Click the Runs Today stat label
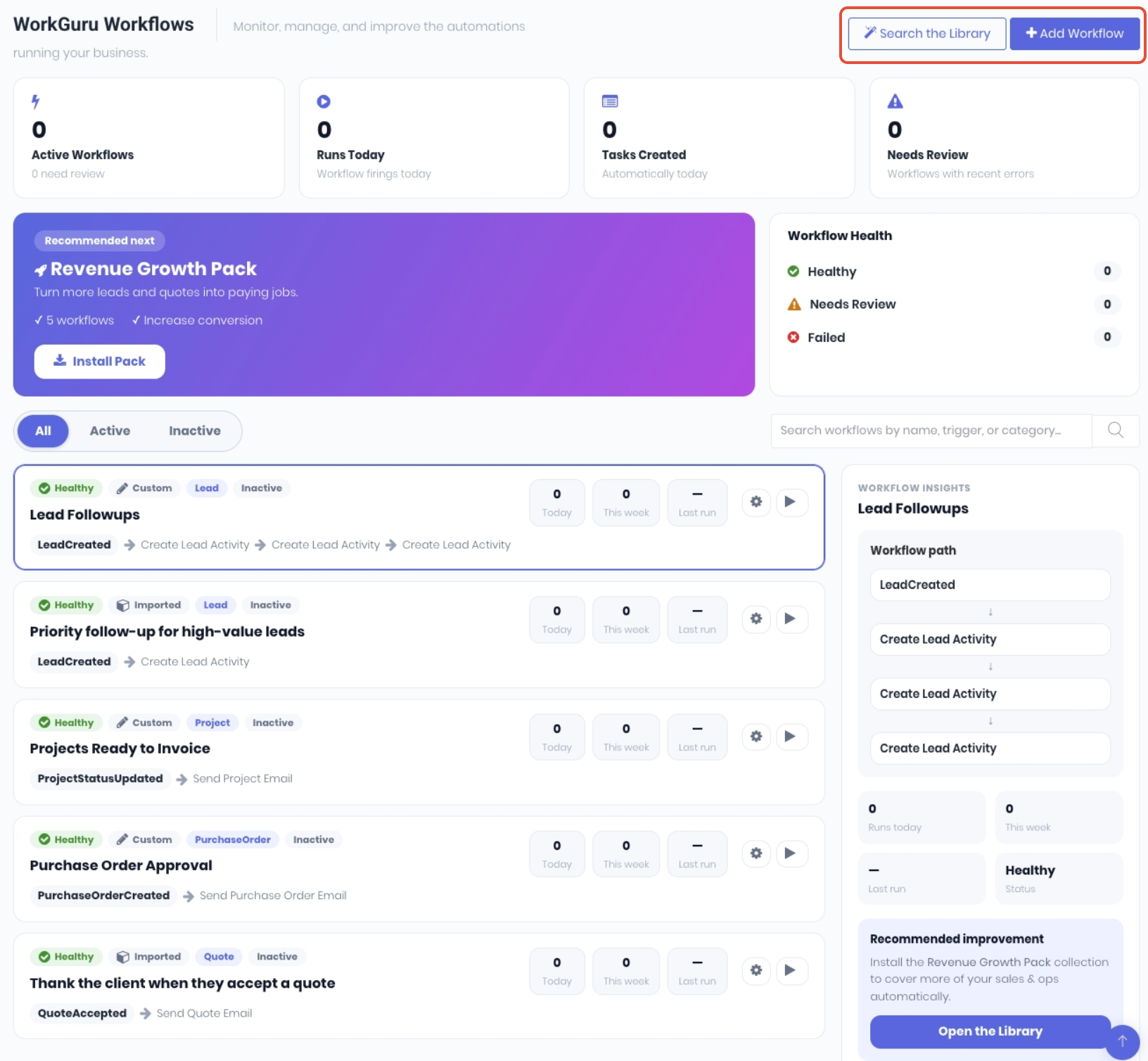 point(351,155)
